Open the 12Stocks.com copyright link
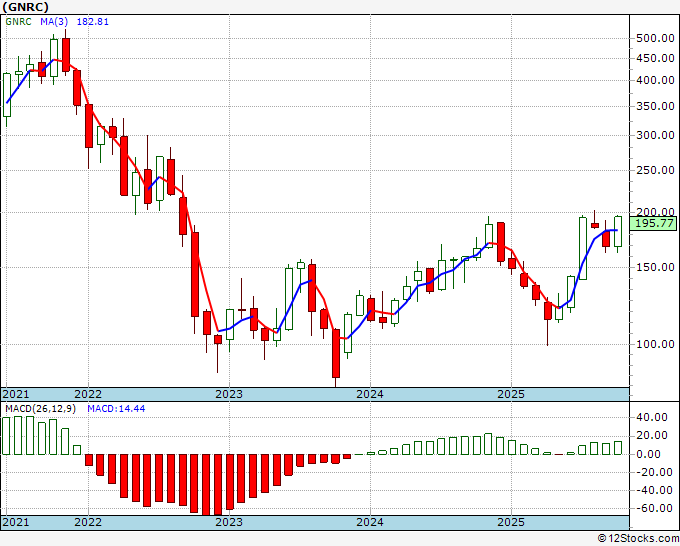 [x=638, y=539]
